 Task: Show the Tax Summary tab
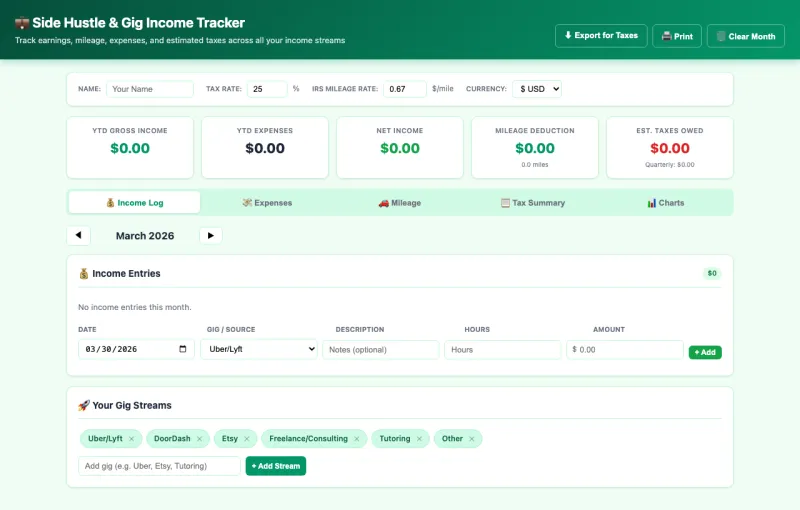pyautogui.click(x=532, y=203)
